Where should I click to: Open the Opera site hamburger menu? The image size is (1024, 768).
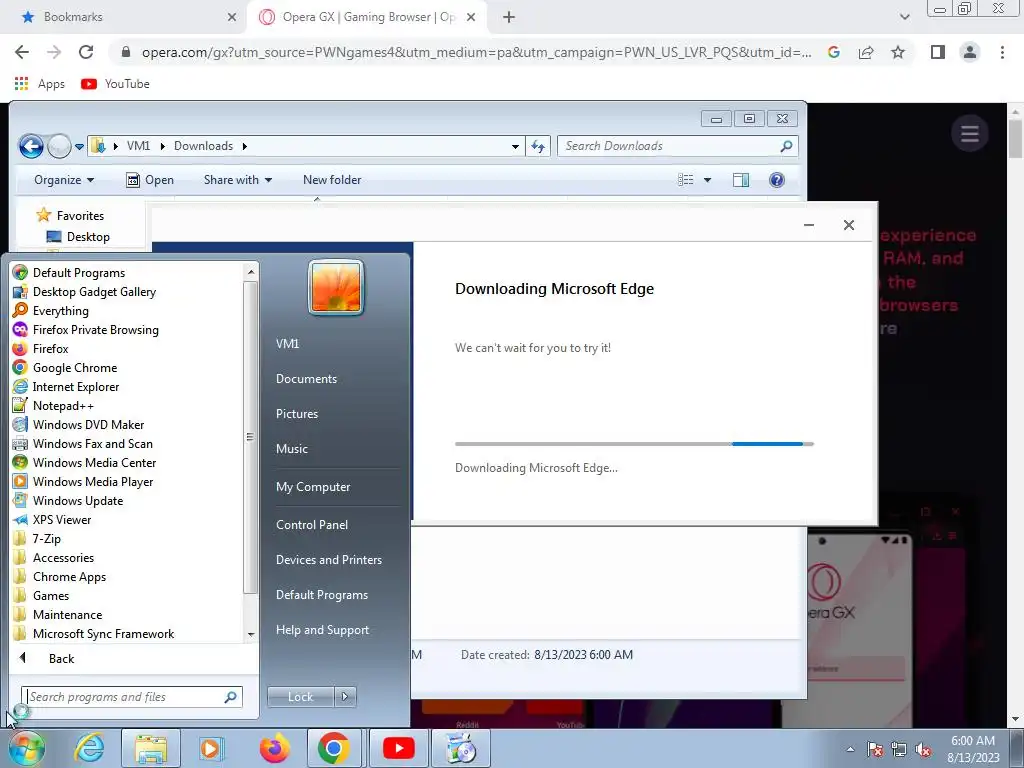coord(970,134)
